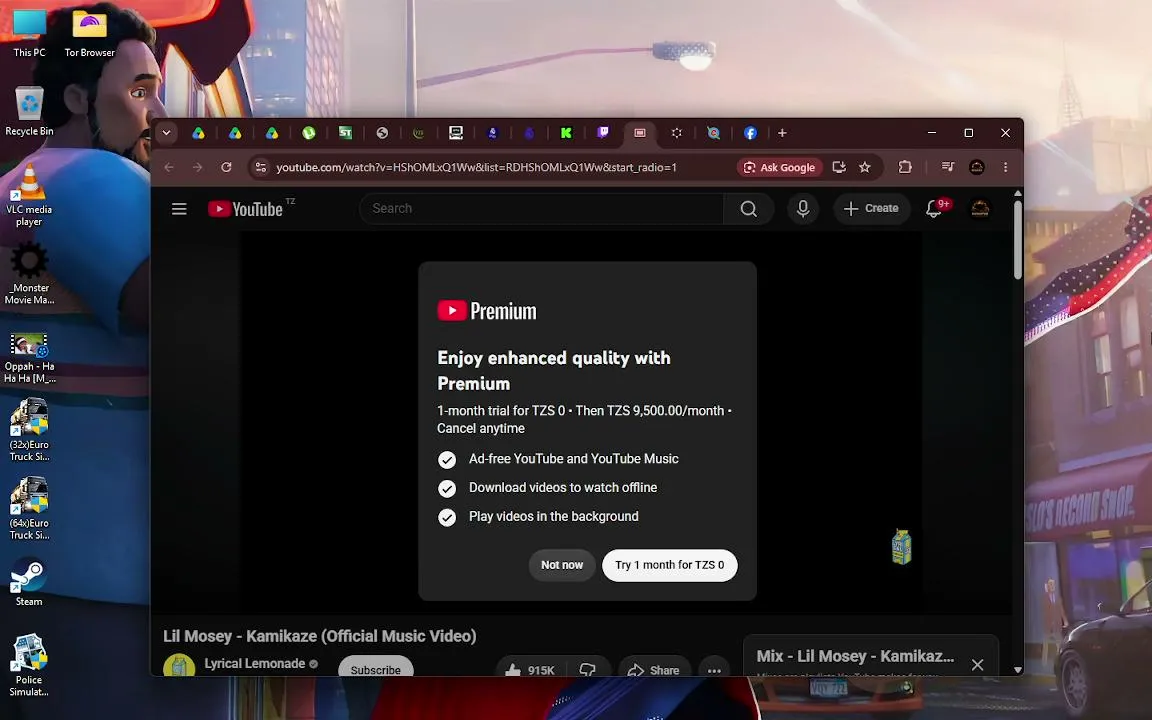Open Chrome profile avatar
This screenshot has width=1152, height=720.
tap(976, 168)
